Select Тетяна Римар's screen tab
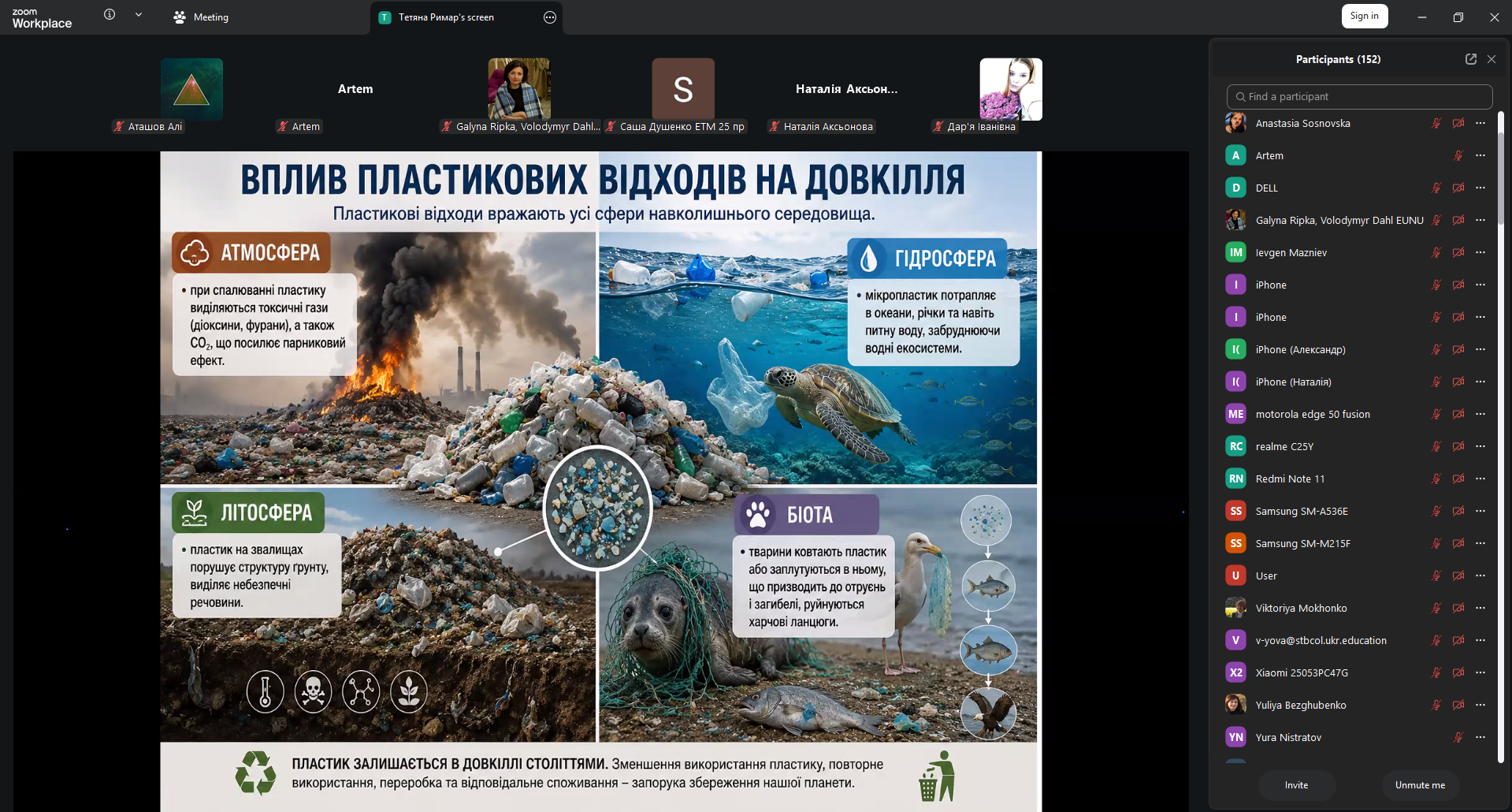The image size is (1512, 812). pyautogui.click(x=446, y=17)
